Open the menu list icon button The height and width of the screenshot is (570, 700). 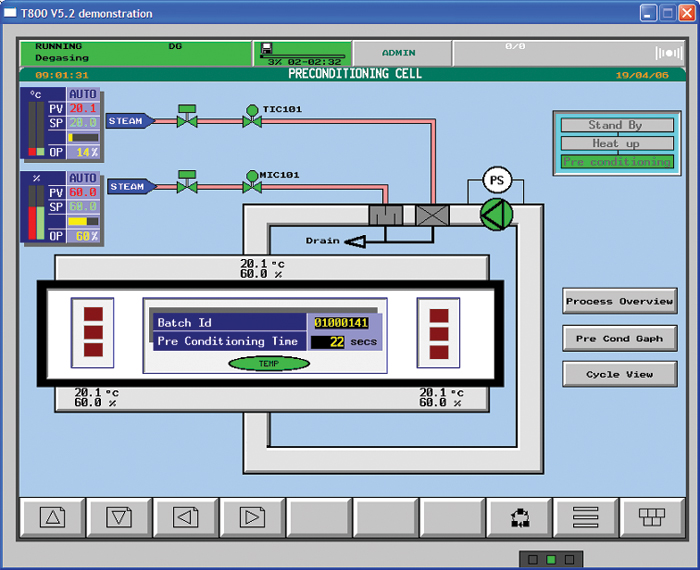586,517
